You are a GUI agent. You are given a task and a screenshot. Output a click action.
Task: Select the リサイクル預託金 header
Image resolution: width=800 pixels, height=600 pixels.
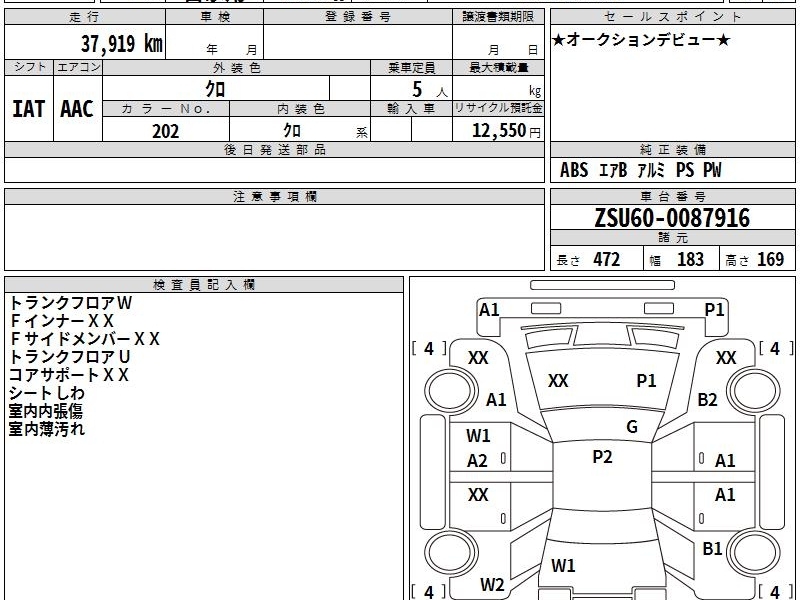pyautogui.click(x=498, y=108)
